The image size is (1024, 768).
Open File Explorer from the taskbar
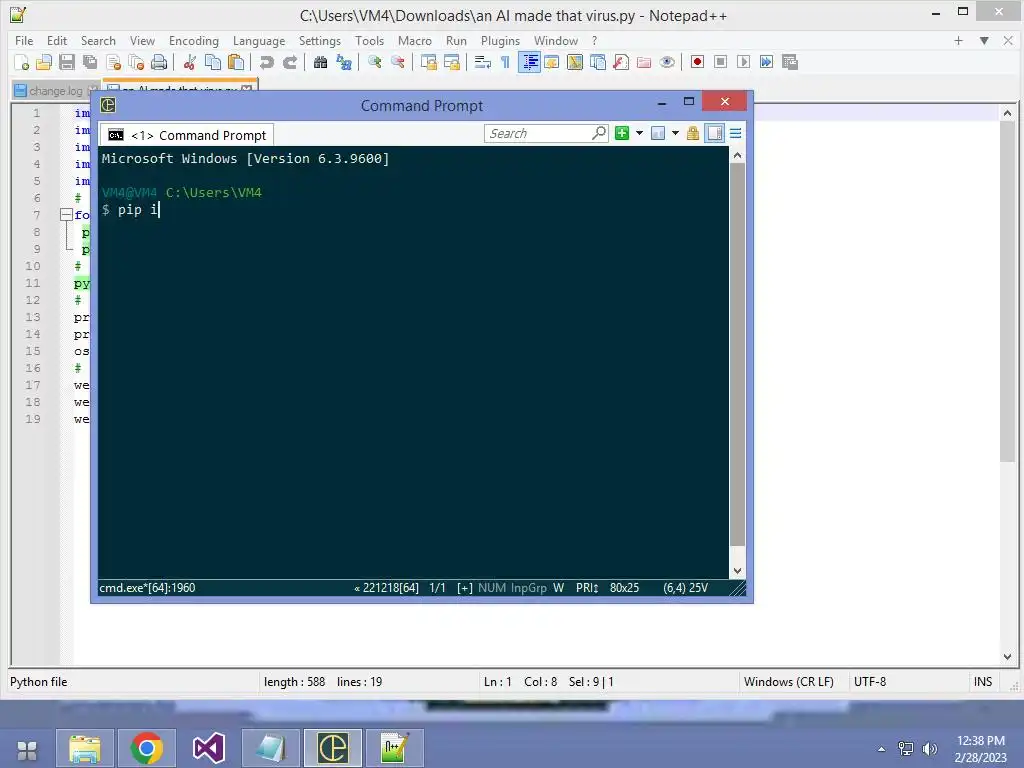85,748
